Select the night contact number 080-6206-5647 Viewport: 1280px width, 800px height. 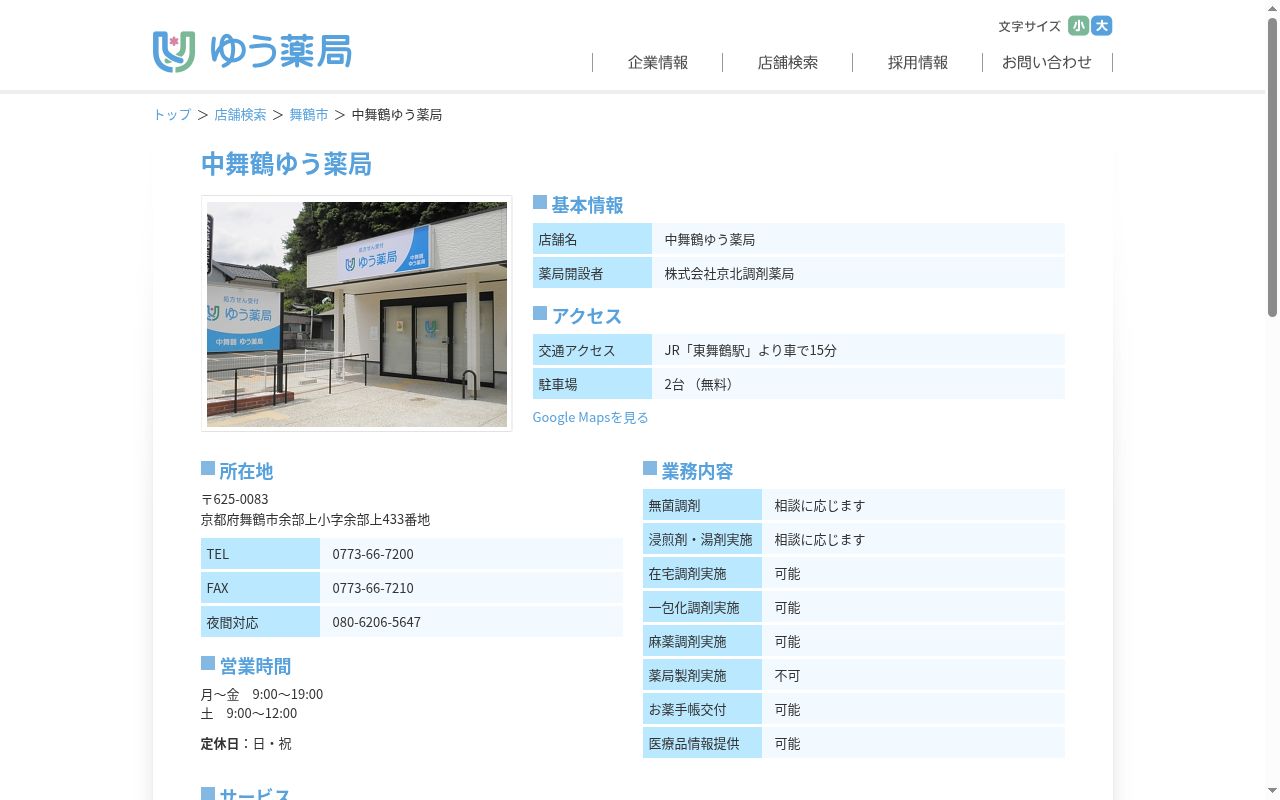click(377, 622)
